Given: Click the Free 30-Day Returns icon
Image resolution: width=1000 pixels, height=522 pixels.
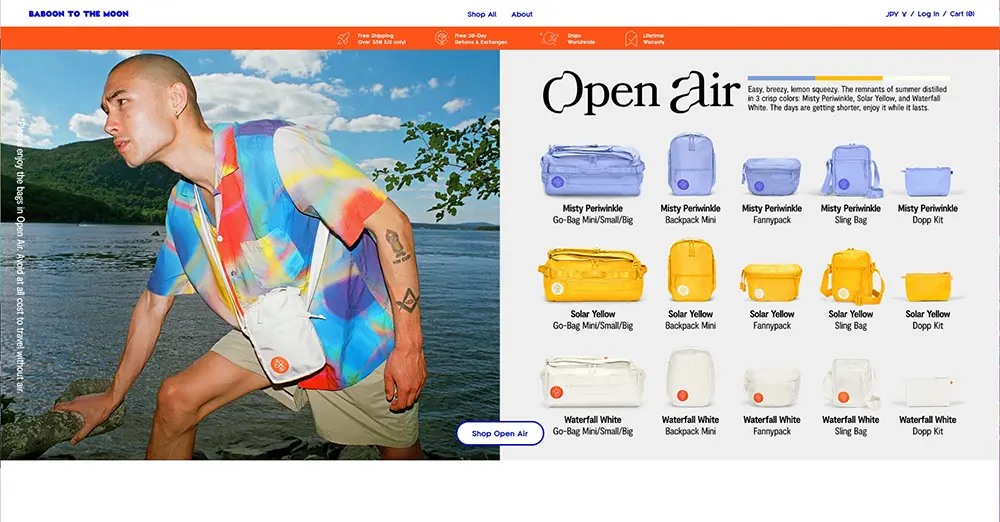Looking at the screenshot, I should (x=441, y=39).
